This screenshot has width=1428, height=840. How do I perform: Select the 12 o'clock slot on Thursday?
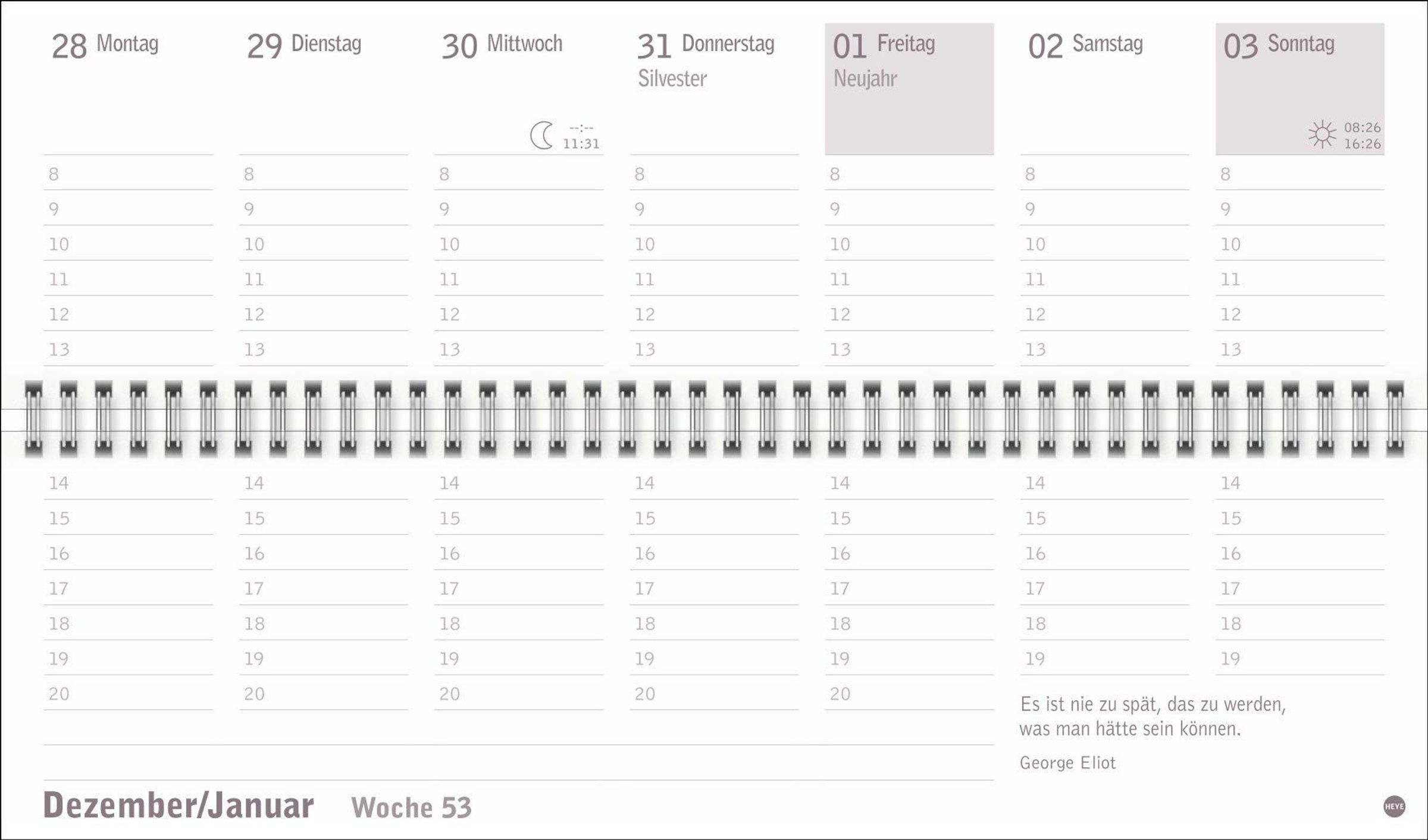coord(714,315)
